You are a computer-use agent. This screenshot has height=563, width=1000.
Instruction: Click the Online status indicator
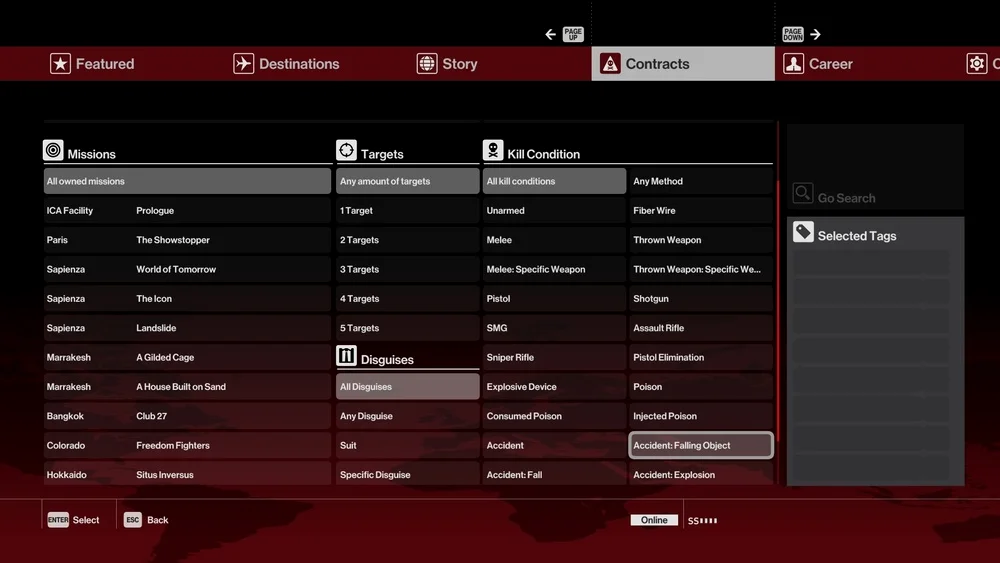(x=654, y=520)
